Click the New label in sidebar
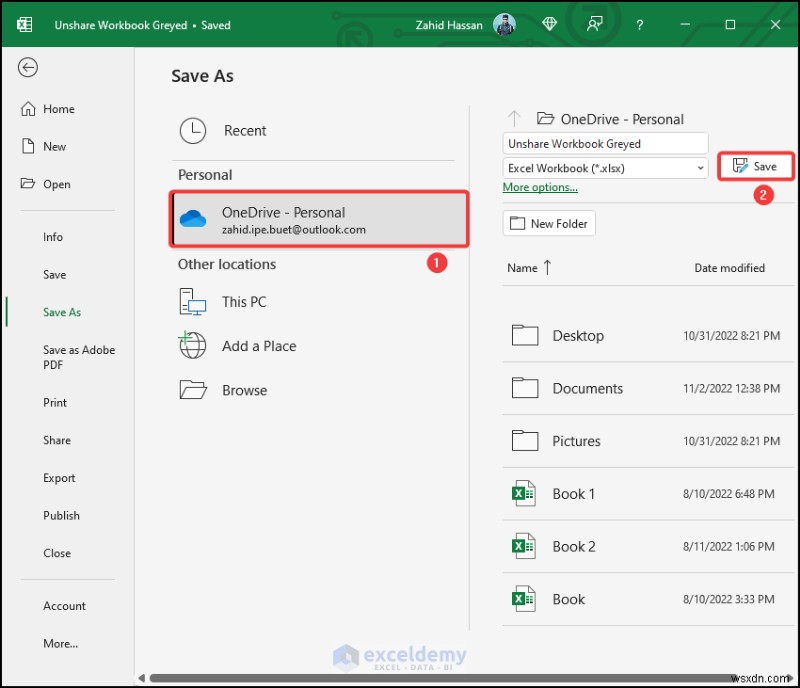Screen dimensions: 800x688 click(55, 146)
